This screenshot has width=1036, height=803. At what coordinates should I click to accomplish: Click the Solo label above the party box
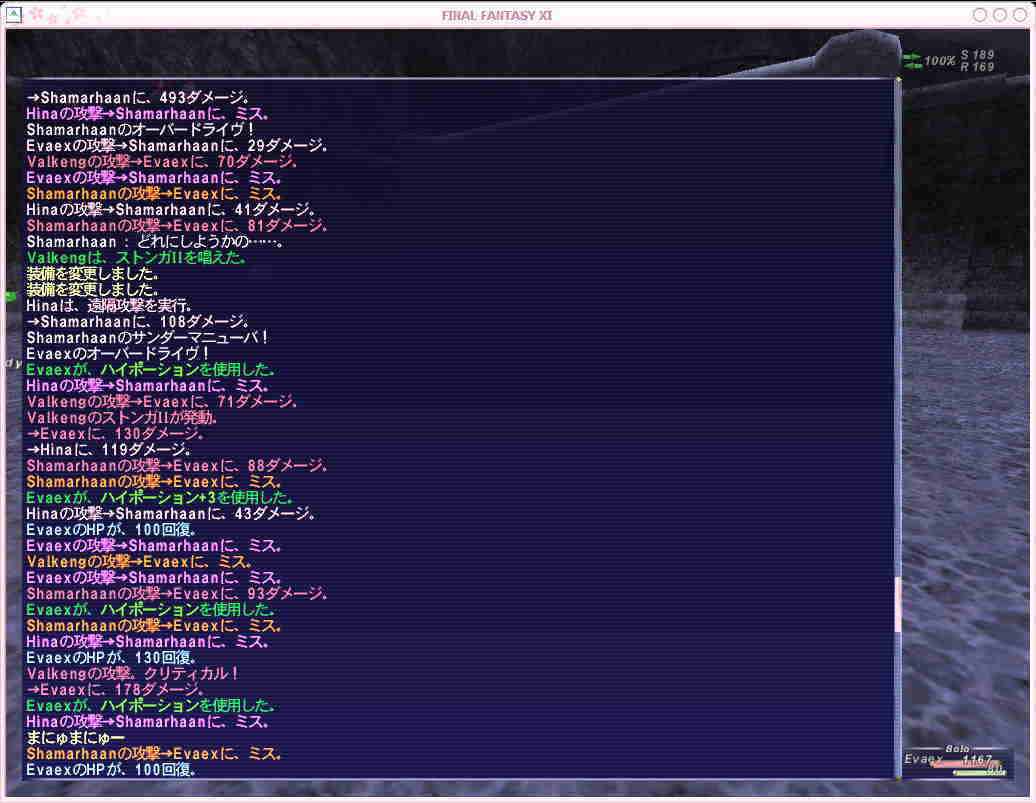point(958,748)
